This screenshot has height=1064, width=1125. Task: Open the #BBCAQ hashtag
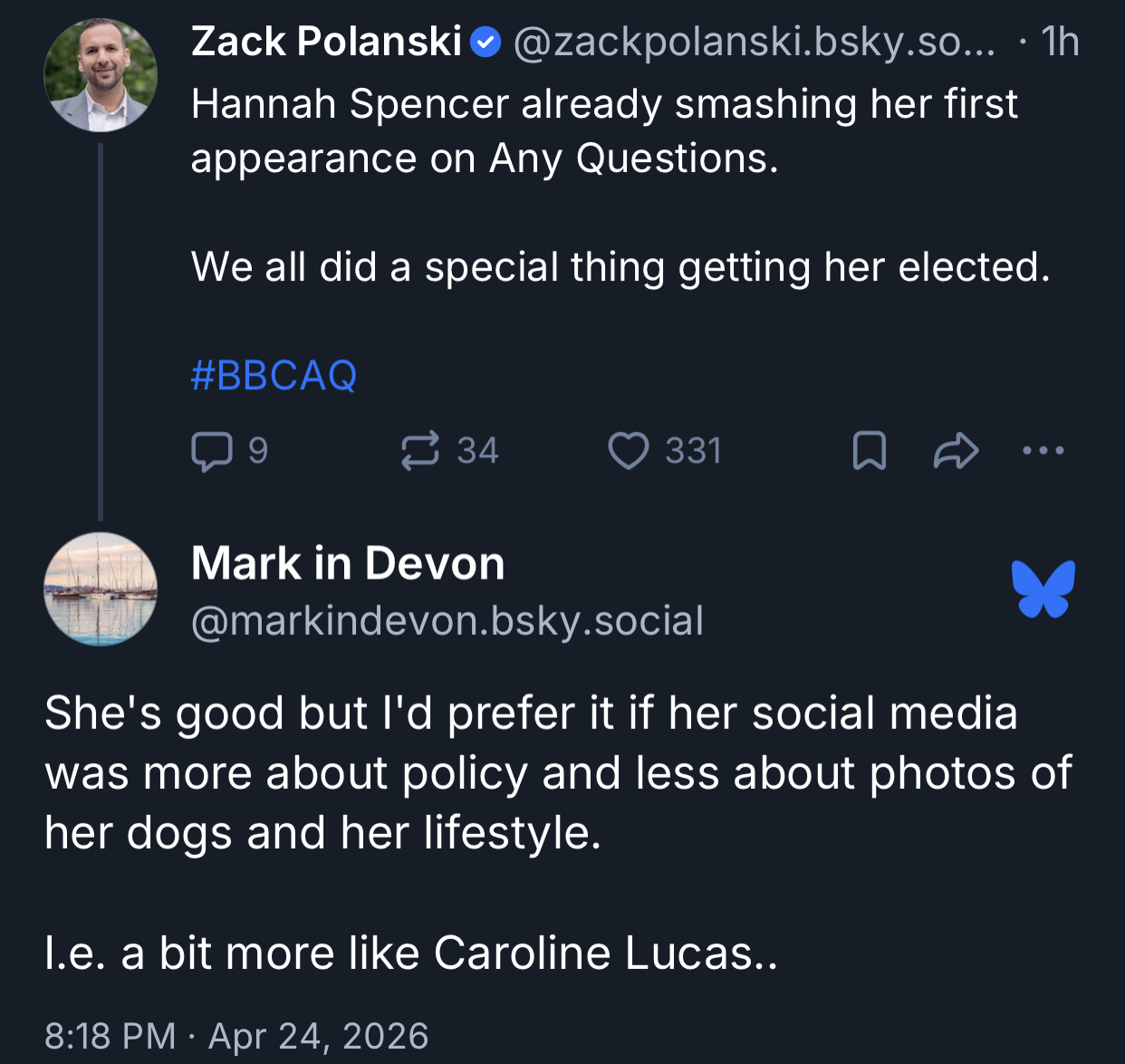tap(274, 375)
